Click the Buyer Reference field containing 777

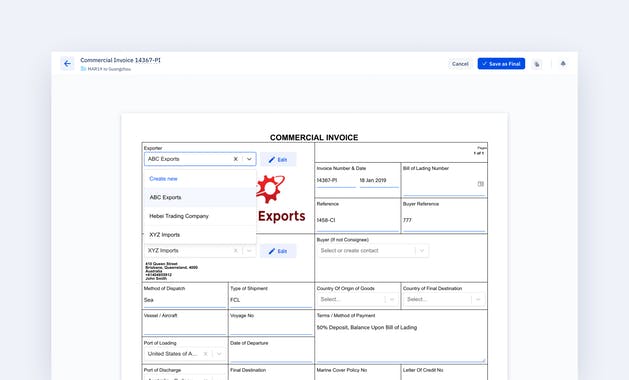(x=444, y=220)
